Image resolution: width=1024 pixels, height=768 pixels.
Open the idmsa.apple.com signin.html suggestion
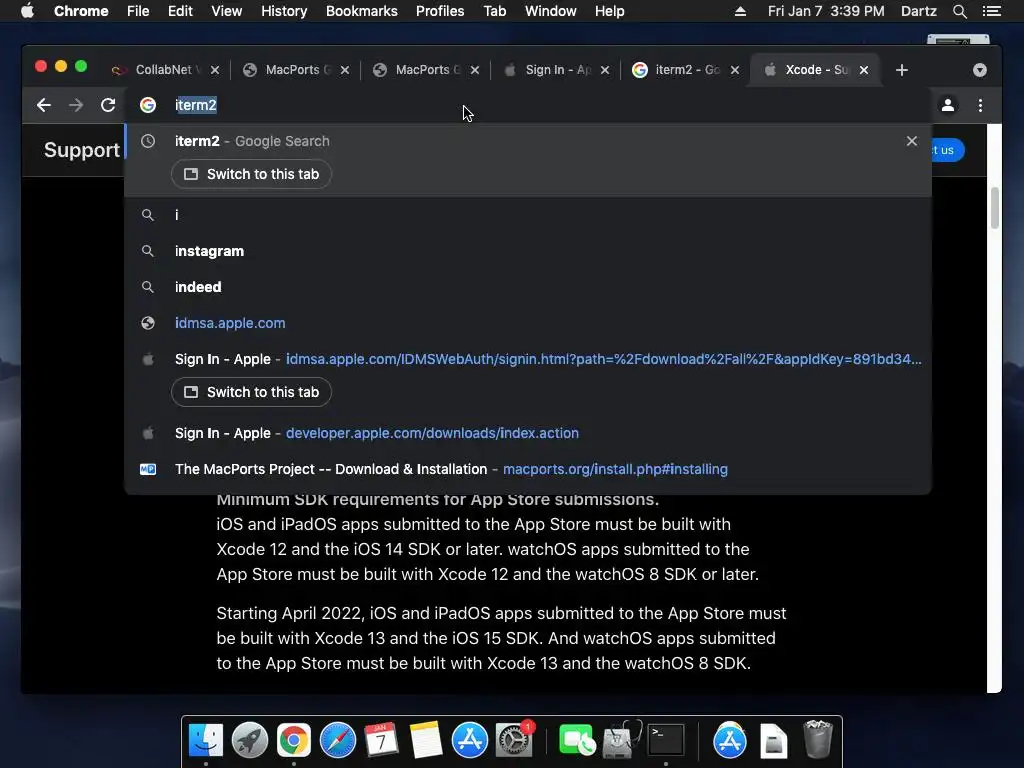pos(528,359)
